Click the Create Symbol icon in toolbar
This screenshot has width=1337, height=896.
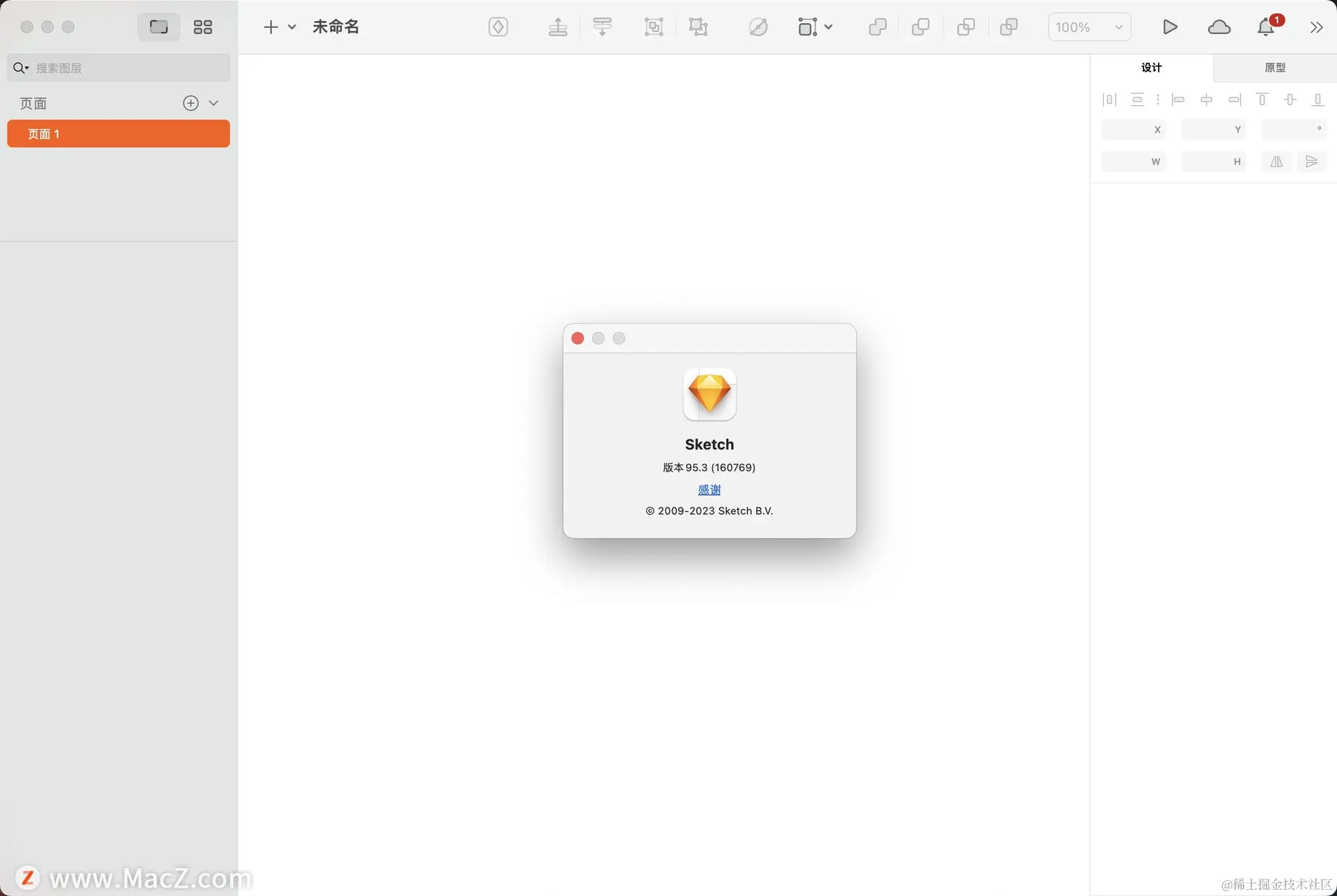498,27
